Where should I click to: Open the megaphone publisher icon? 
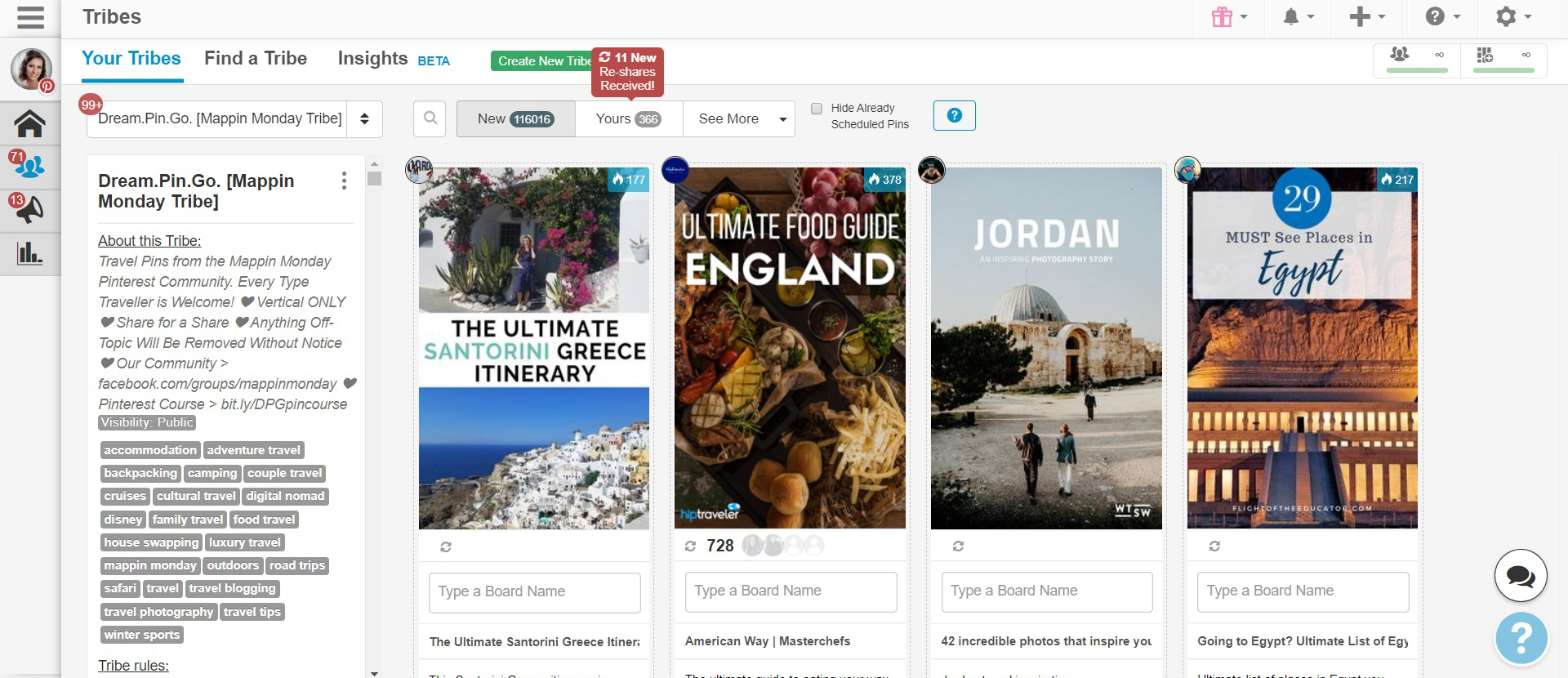29,210
